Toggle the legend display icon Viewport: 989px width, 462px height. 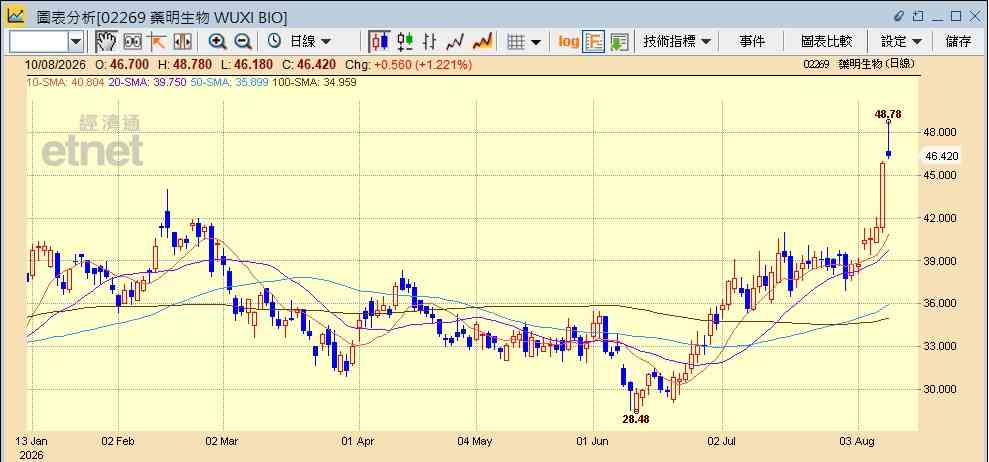(x=594, y=42)
